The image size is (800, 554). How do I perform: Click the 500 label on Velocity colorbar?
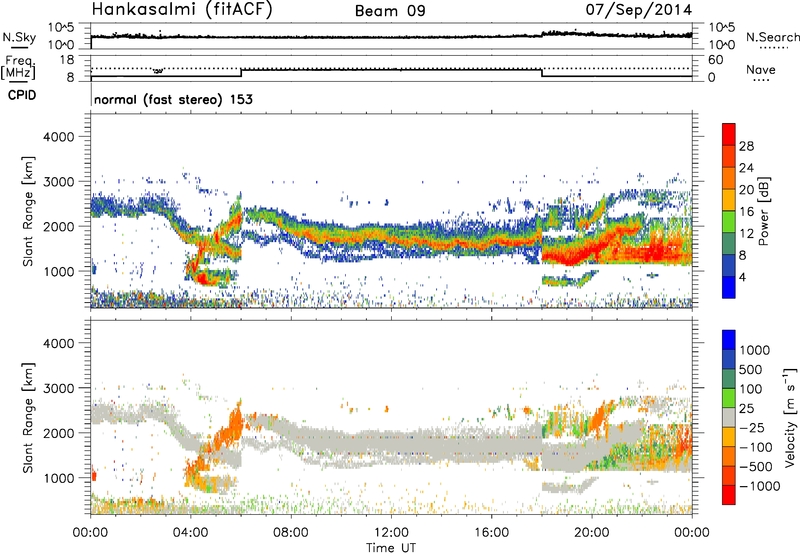(x=751, y=369)
